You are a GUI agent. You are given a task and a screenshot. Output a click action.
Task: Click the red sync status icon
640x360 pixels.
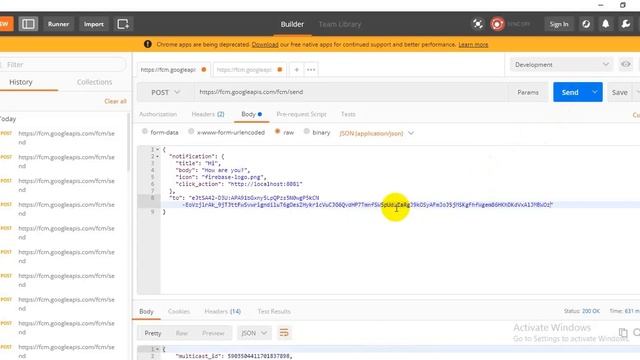pyautogui.click(x=497, y=24)
